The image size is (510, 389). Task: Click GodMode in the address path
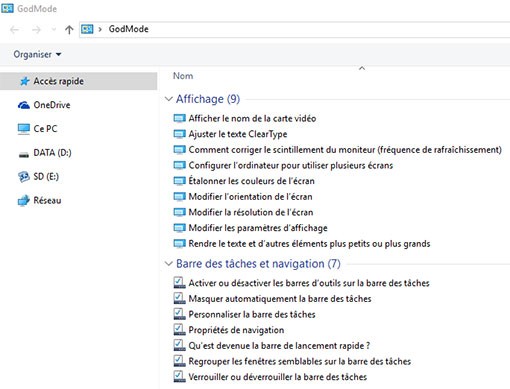[128, 29]
